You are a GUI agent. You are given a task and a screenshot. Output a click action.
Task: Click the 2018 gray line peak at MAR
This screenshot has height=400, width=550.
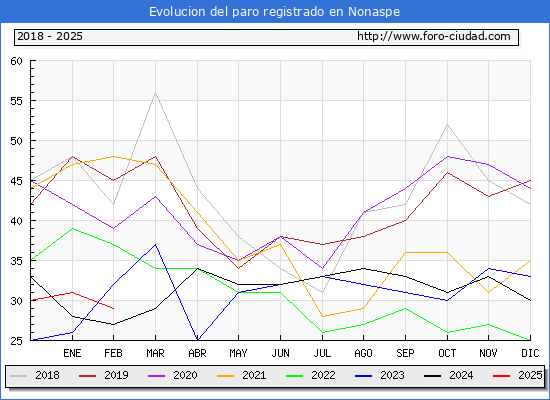coord(155,93)
